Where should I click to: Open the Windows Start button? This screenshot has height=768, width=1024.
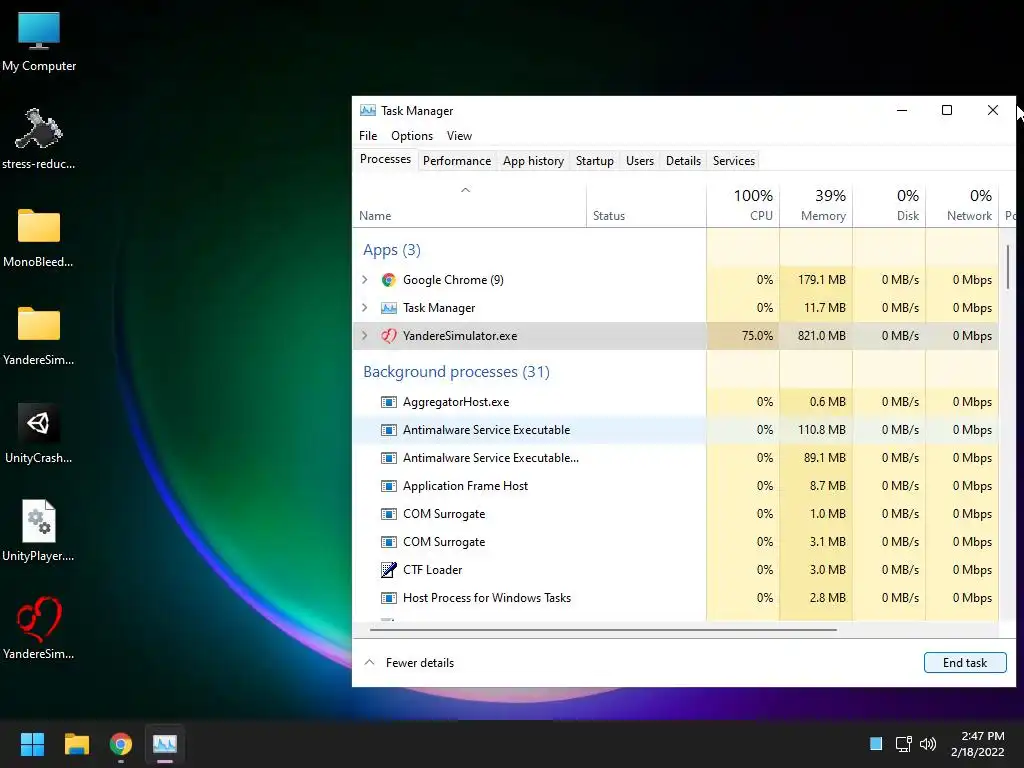tap(32, 744)
